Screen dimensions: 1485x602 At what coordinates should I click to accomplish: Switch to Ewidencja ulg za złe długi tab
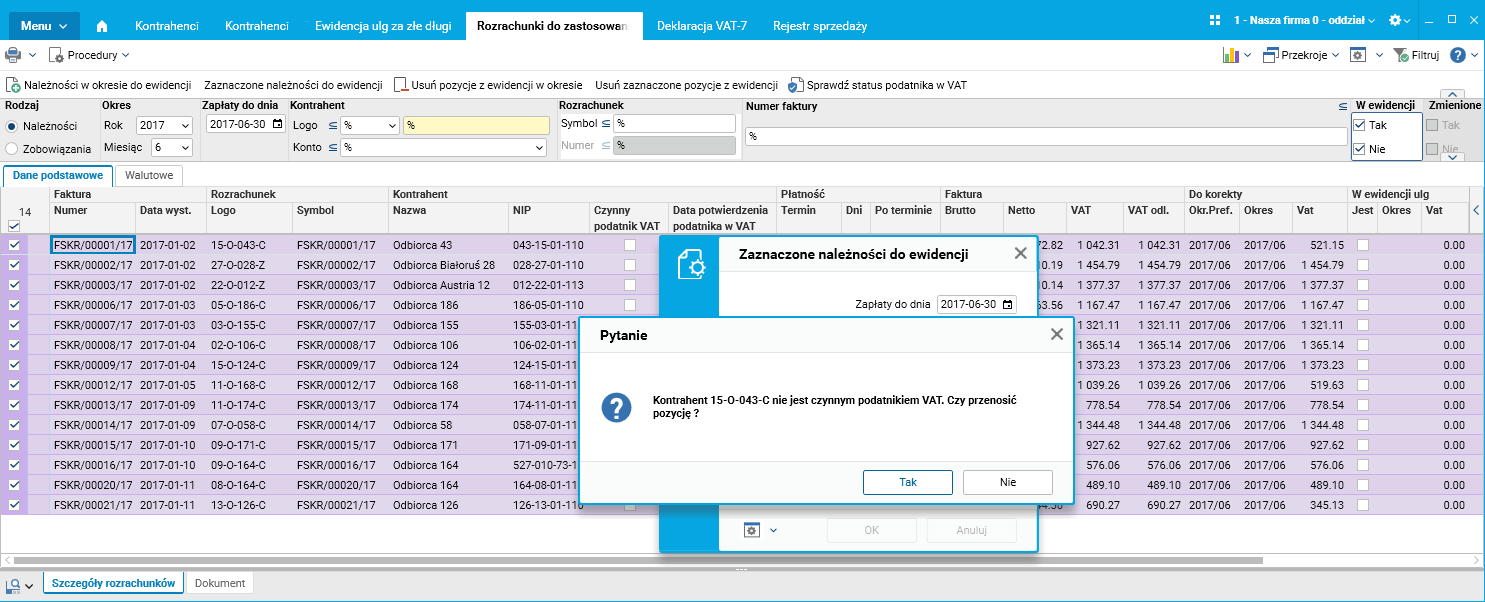pos(383,25)
